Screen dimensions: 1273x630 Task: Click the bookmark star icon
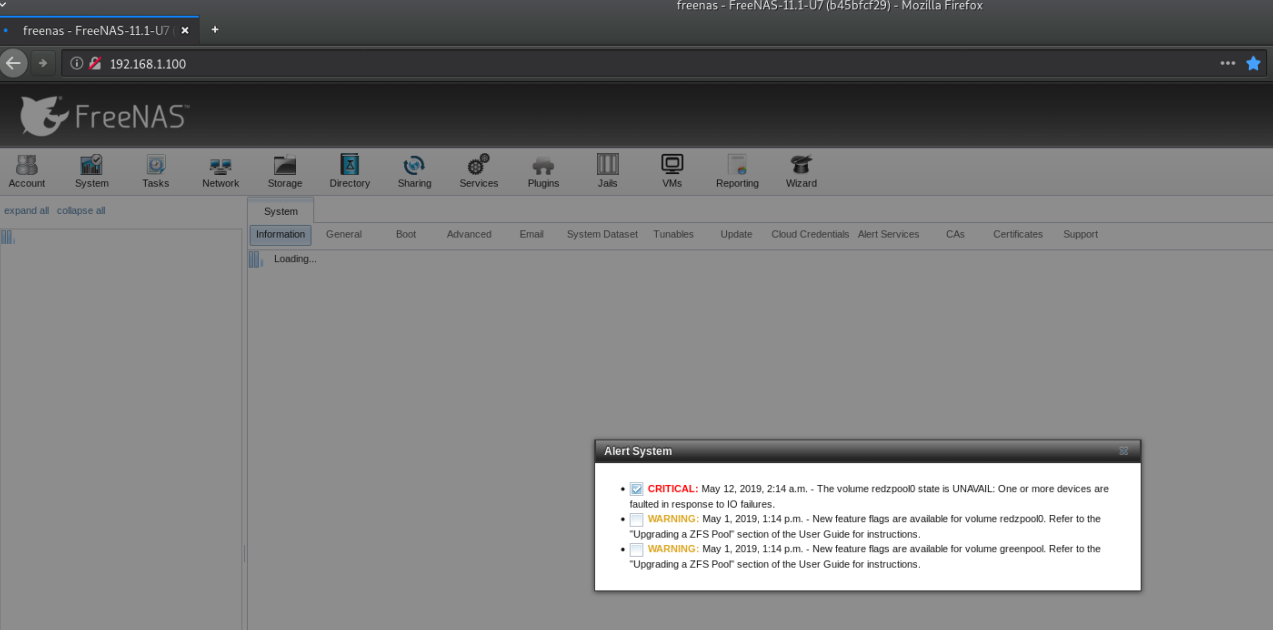tap(1253, 63)
